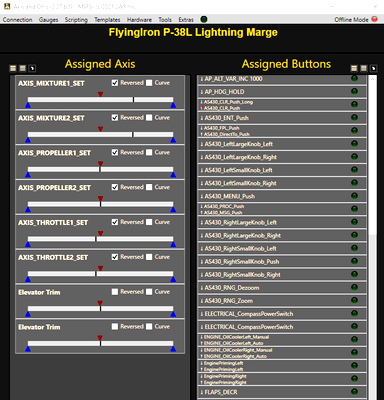Click the green dot on AS430_MENU_Push row
This screenshot has height=400, width=384.
354,196
